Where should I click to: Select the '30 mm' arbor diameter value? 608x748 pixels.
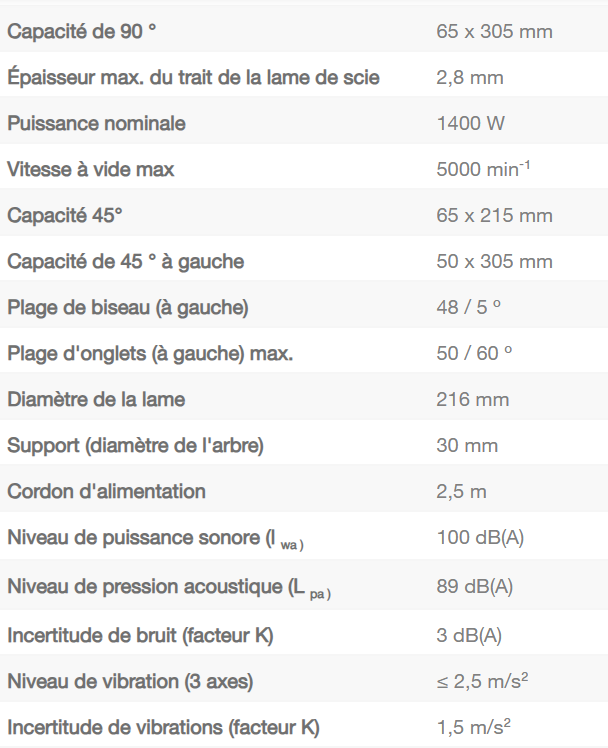pyautogui.click(x=466, y=445)
